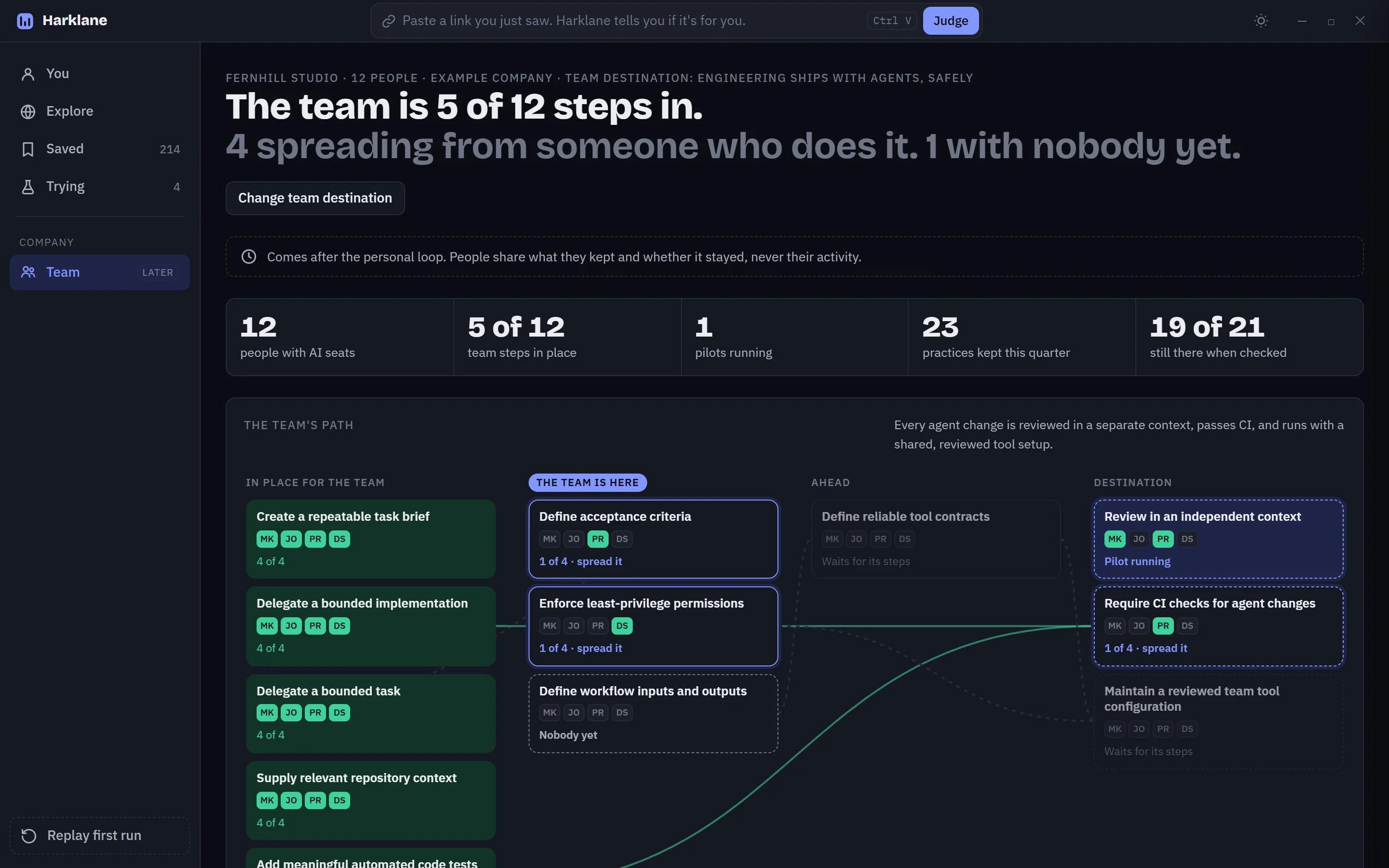1389x868 pixels.
Task: Open the Trying section
Action: pyautogui.click(x=100, y=187)
